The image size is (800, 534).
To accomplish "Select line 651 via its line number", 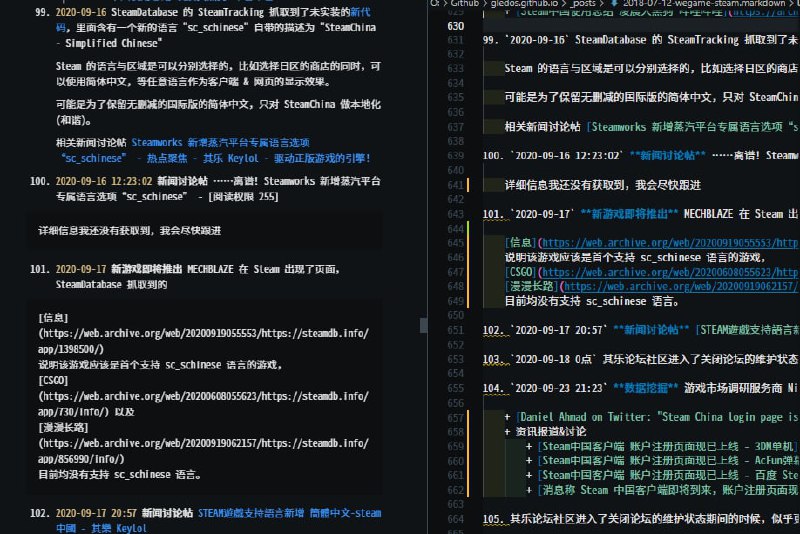I will pyautogui.click(x=455, y=329).
